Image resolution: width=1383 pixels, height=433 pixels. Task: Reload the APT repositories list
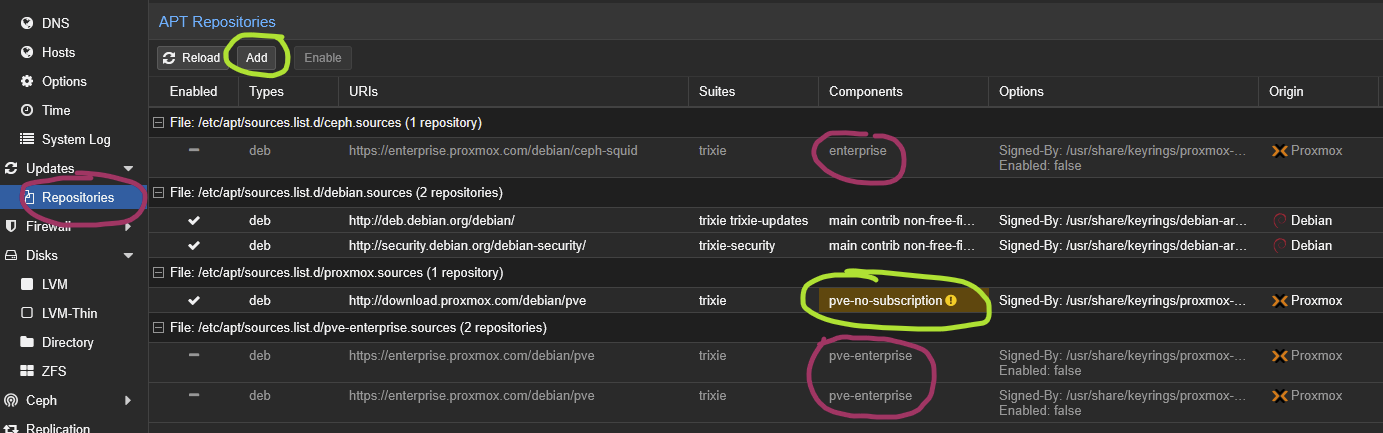(x=192, y=58)
